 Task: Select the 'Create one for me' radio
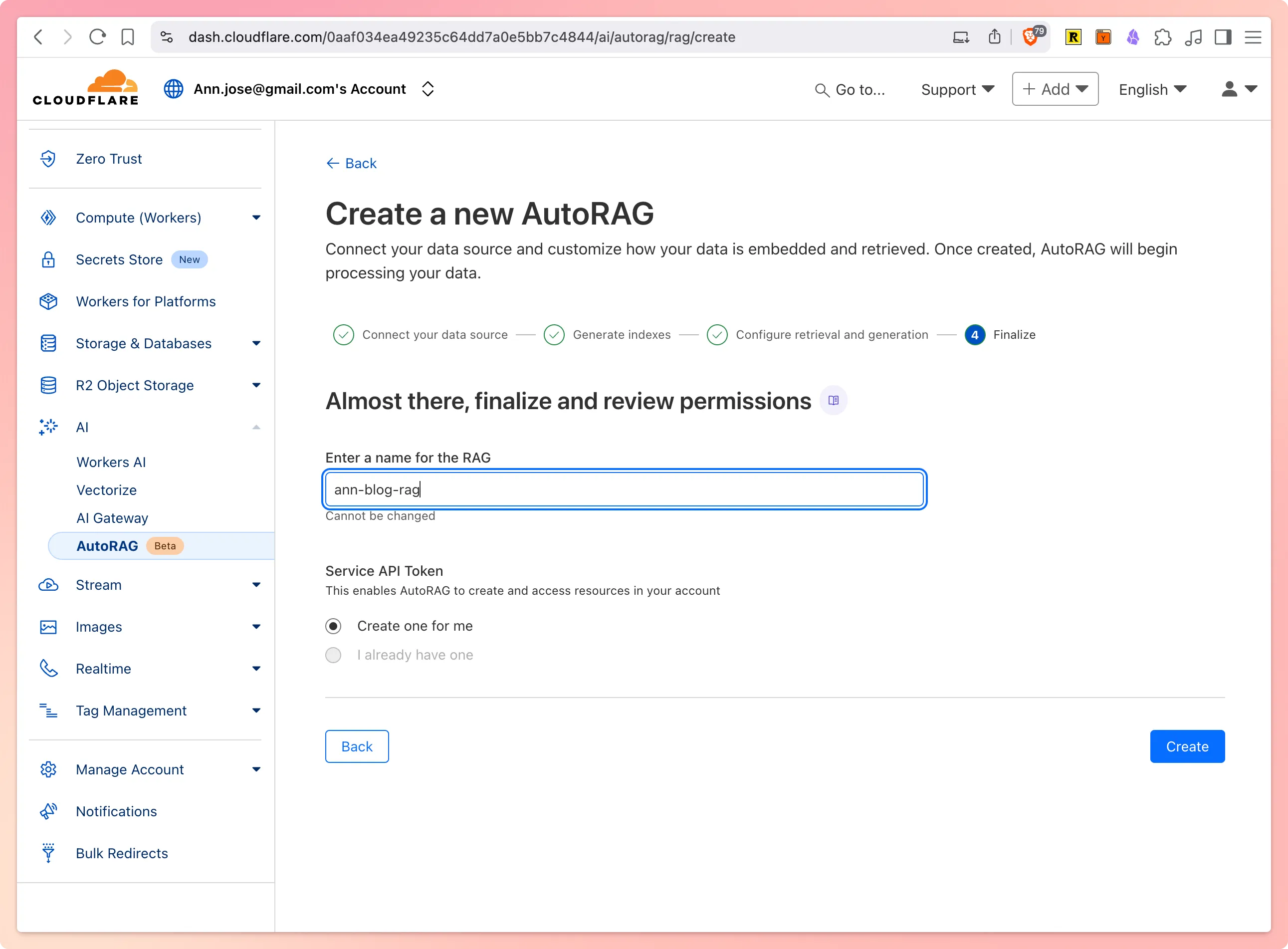point(333,626)
